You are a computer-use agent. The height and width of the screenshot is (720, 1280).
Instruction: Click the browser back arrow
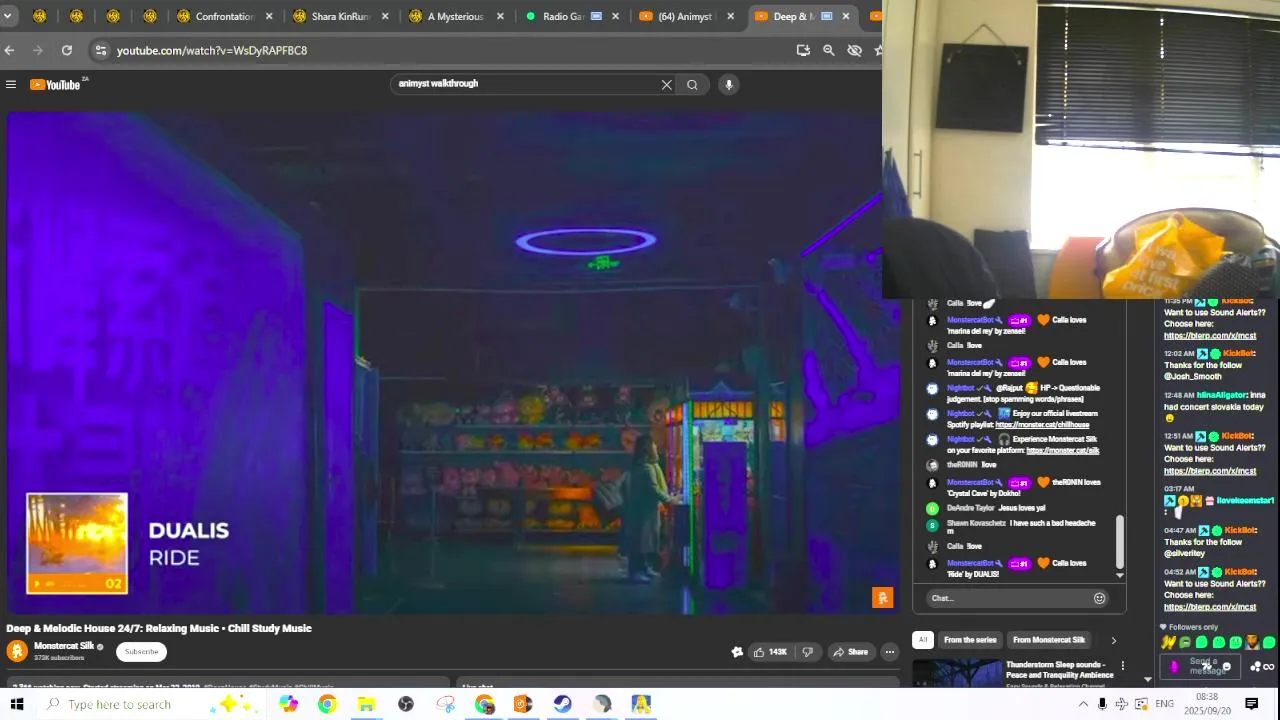tap(9, 50)
